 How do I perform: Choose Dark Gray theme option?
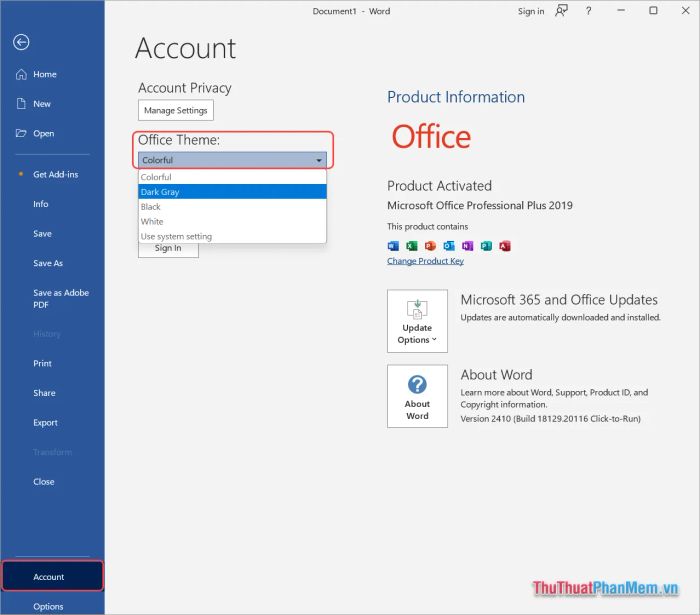tap(232, 192)
